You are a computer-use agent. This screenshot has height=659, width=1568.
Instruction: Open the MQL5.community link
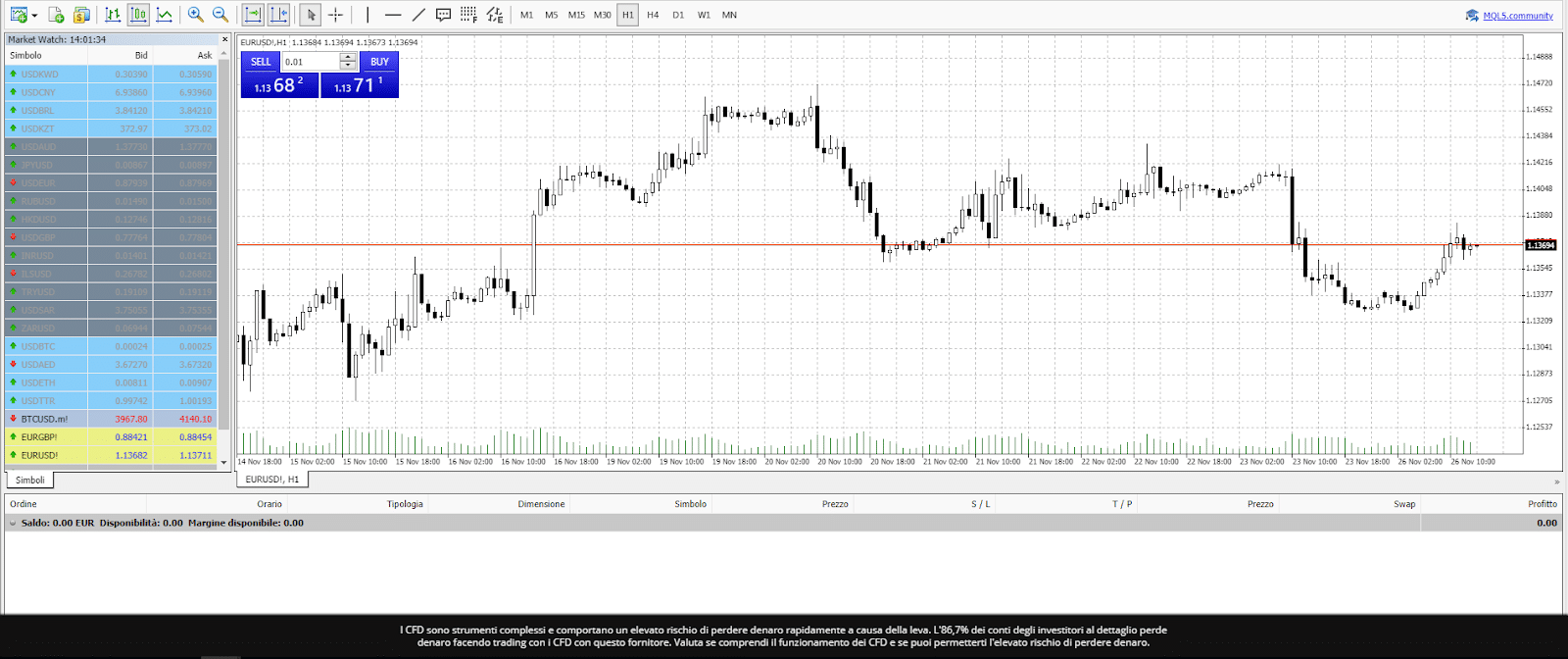pos(1517,16)
